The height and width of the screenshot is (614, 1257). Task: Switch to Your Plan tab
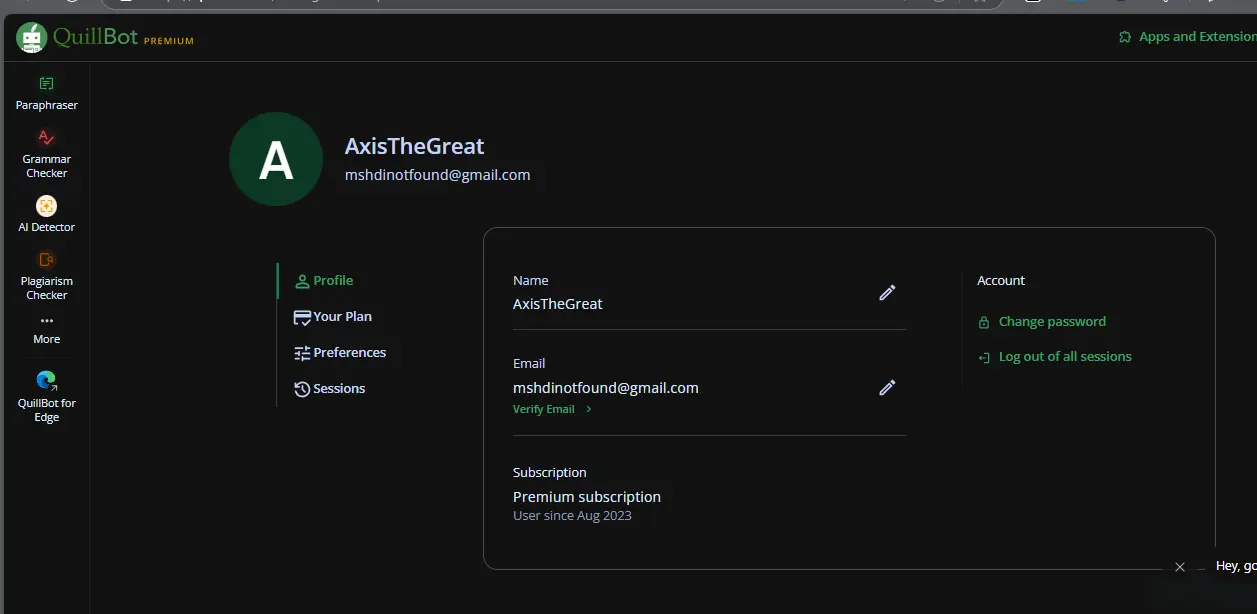pos(333,317)
